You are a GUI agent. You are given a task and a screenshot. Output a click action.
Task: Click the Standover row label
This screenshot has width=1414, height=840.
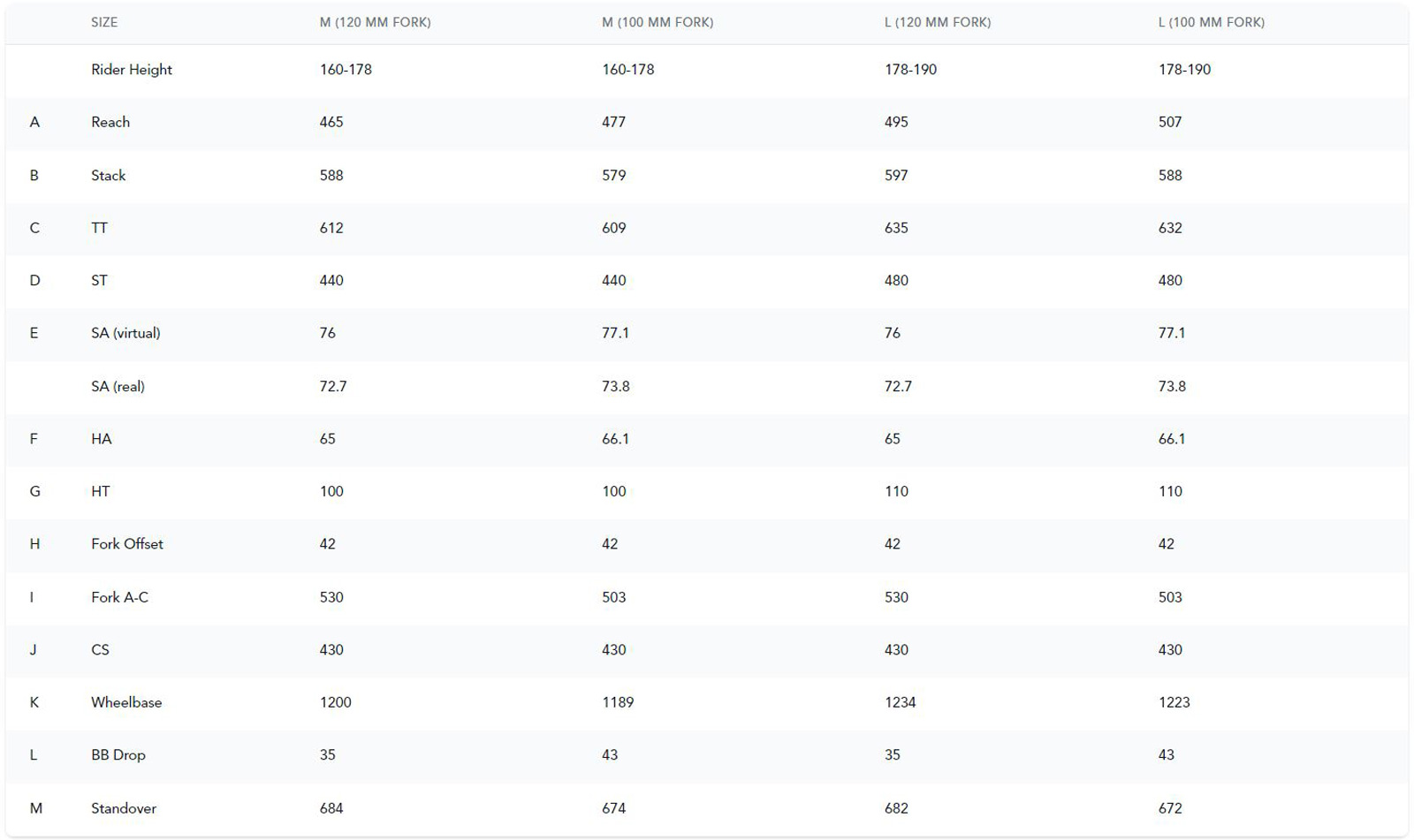124,808
